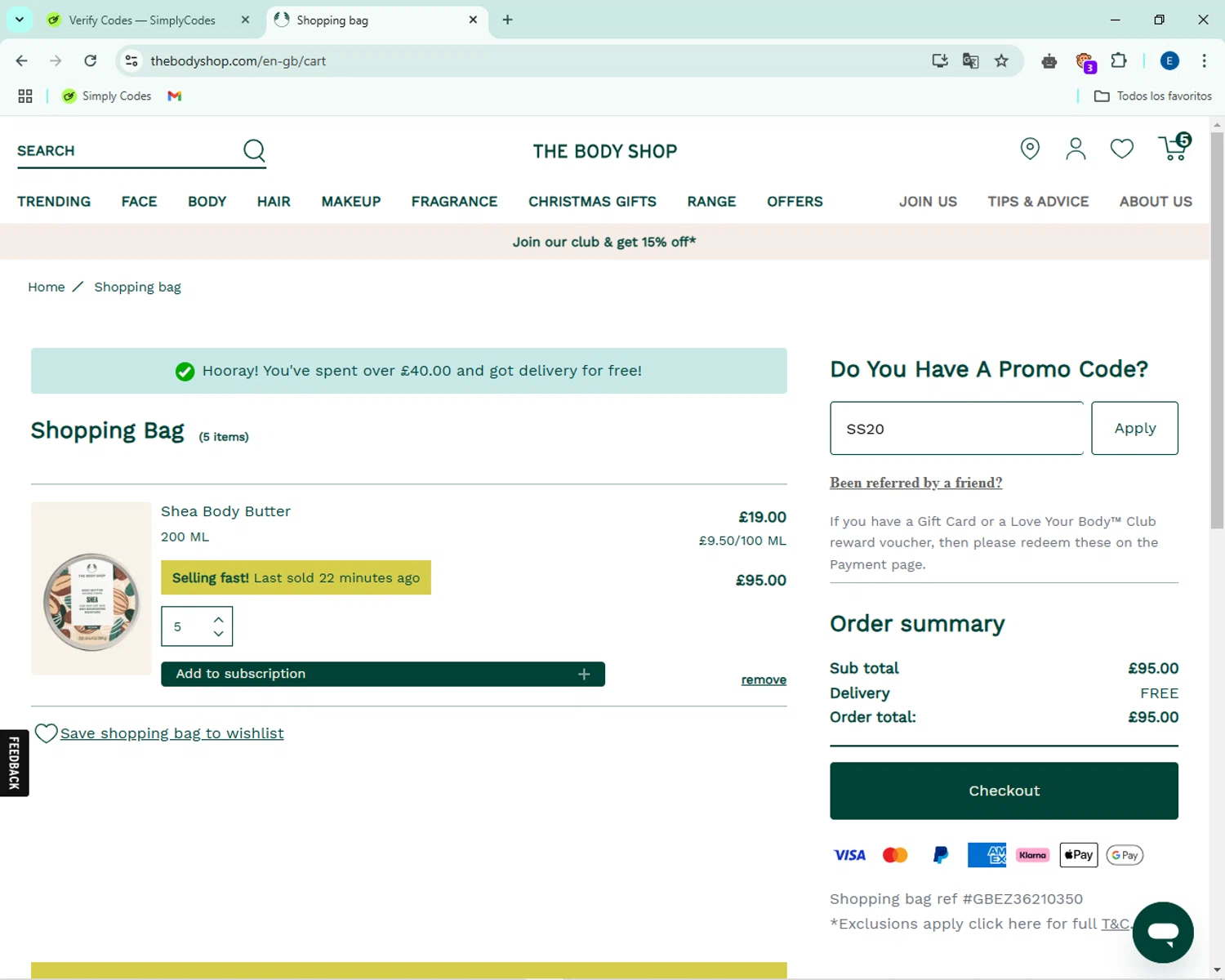Click the install app icon in address bar
Image resolution: width=1225 pixels, height=980 pixels.
click(x=940, y=60)
